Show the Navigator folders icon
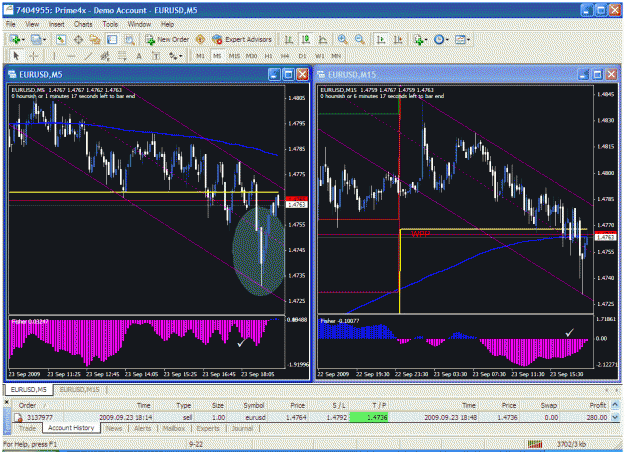 pyautogui.click(x=95, y=39)
